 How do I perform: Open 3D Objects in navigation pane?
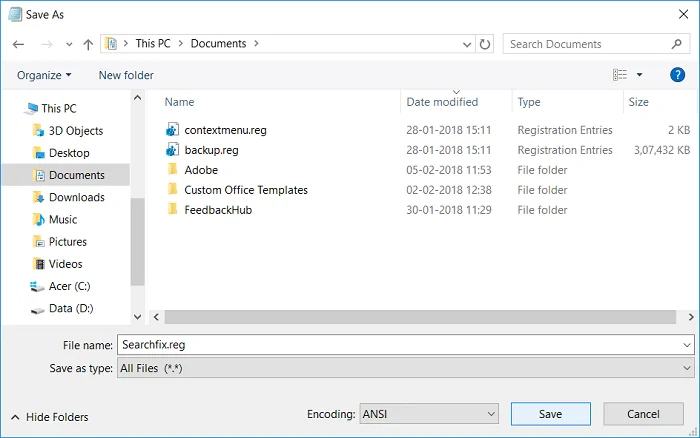click(x=76, y=131)
